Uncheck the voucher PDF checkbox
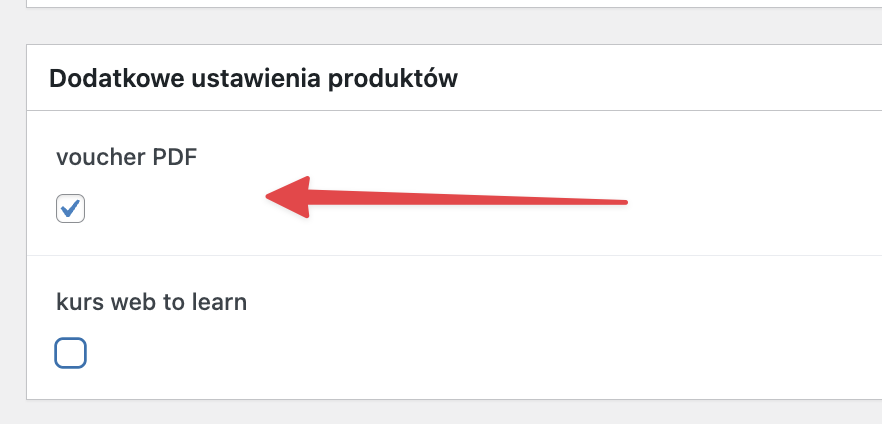 (x=70, y=209)
